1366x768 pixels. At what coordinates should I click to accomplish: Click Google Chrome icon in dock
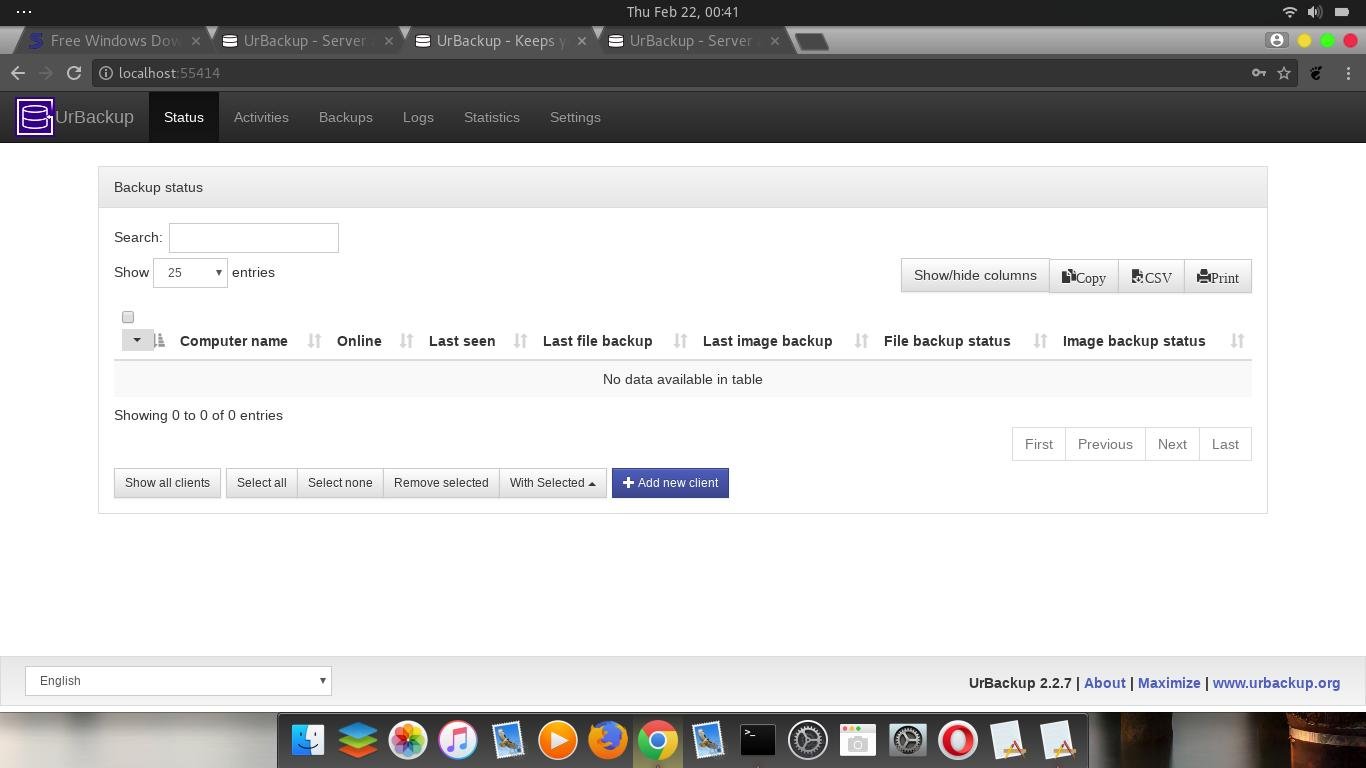coord(658,740)
